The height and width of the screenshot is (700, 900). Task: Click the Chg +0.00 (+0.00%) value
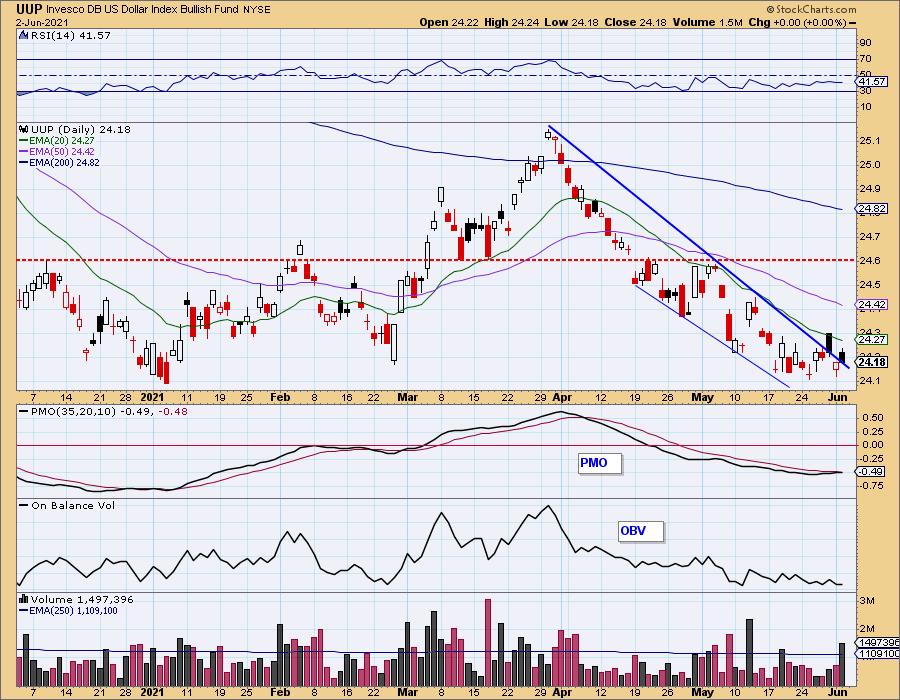click(x=797, y=22)
